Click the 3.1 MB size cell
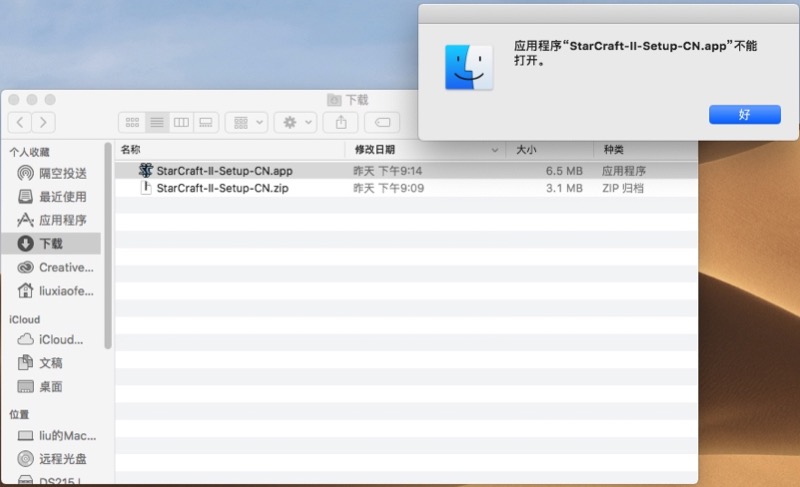 (x=564, y=188)
